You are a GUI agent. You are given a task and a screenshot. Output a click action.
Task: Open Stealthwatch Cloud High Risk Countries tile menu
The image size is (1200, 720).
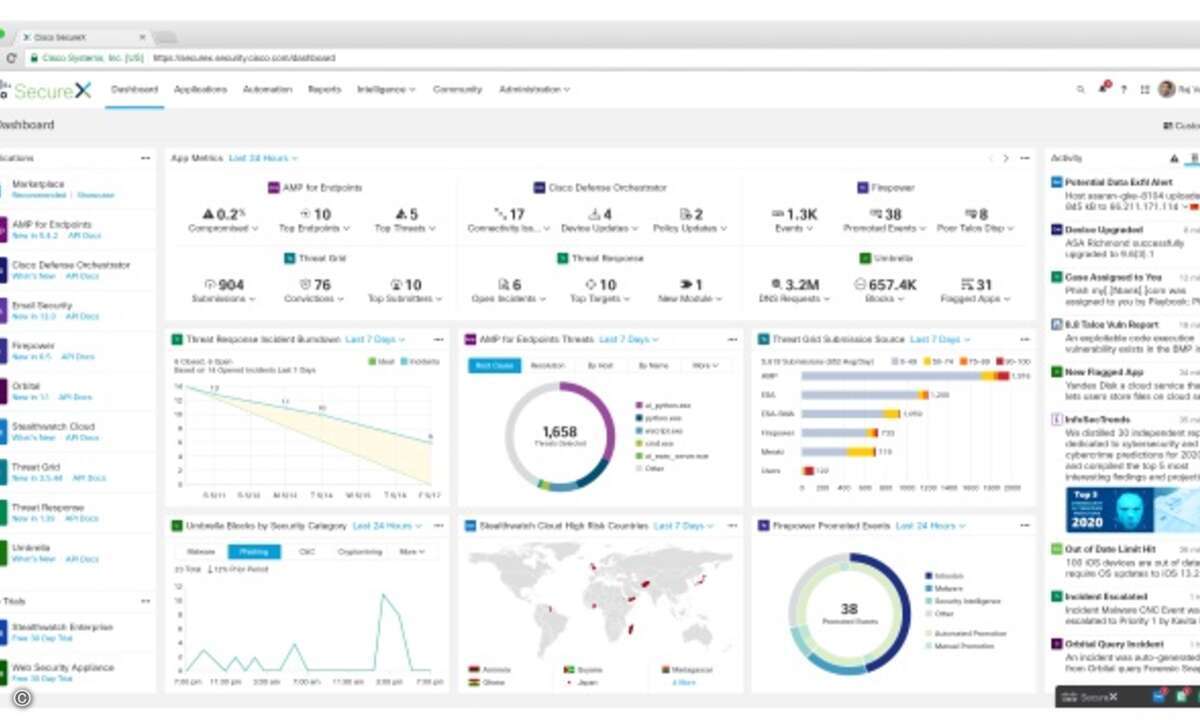coord(731,525)
